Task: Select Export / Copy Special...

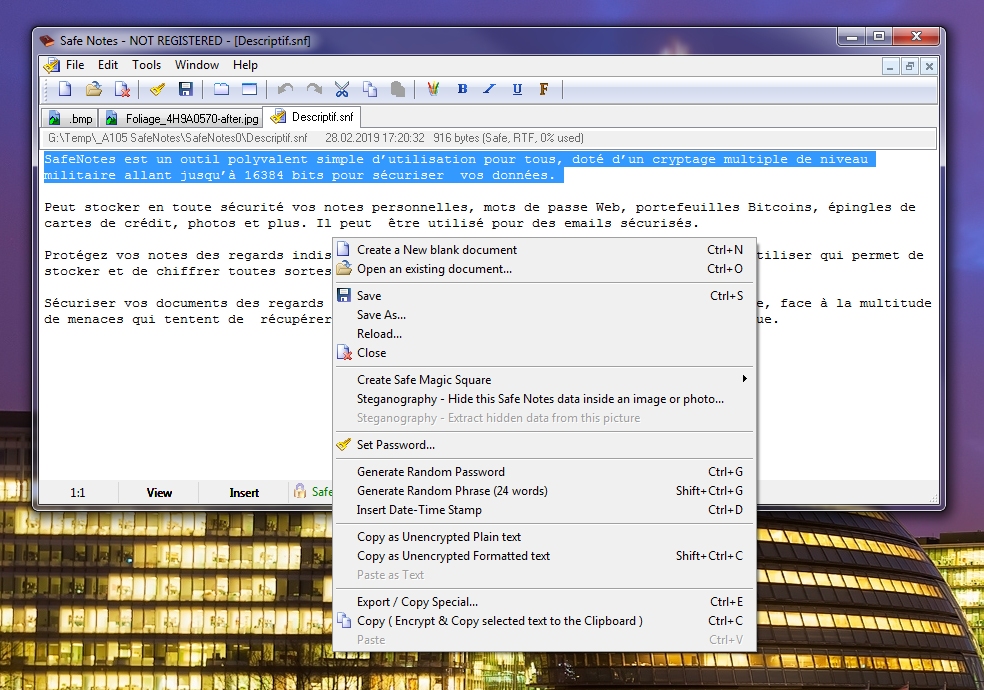Action: [544, 602]
